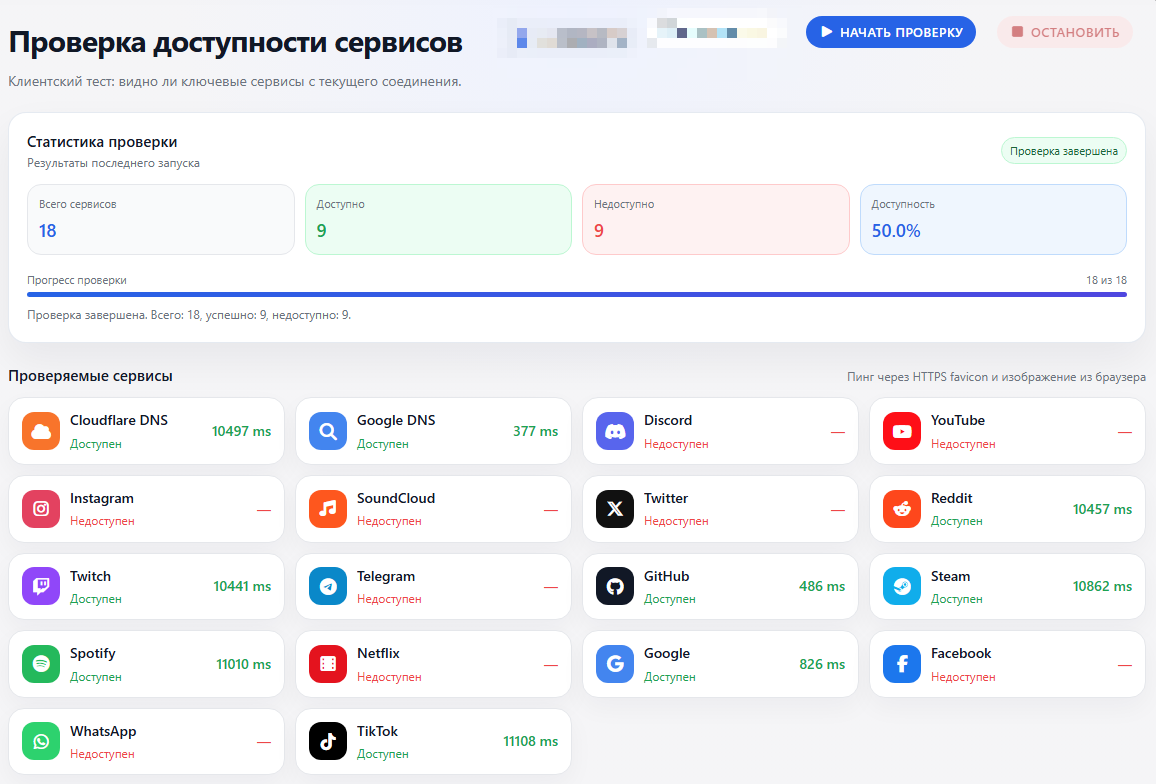This screenshot has width=1156, height=784.
Task: Click Недоступен status under SoundCloud
Action: 389,521
